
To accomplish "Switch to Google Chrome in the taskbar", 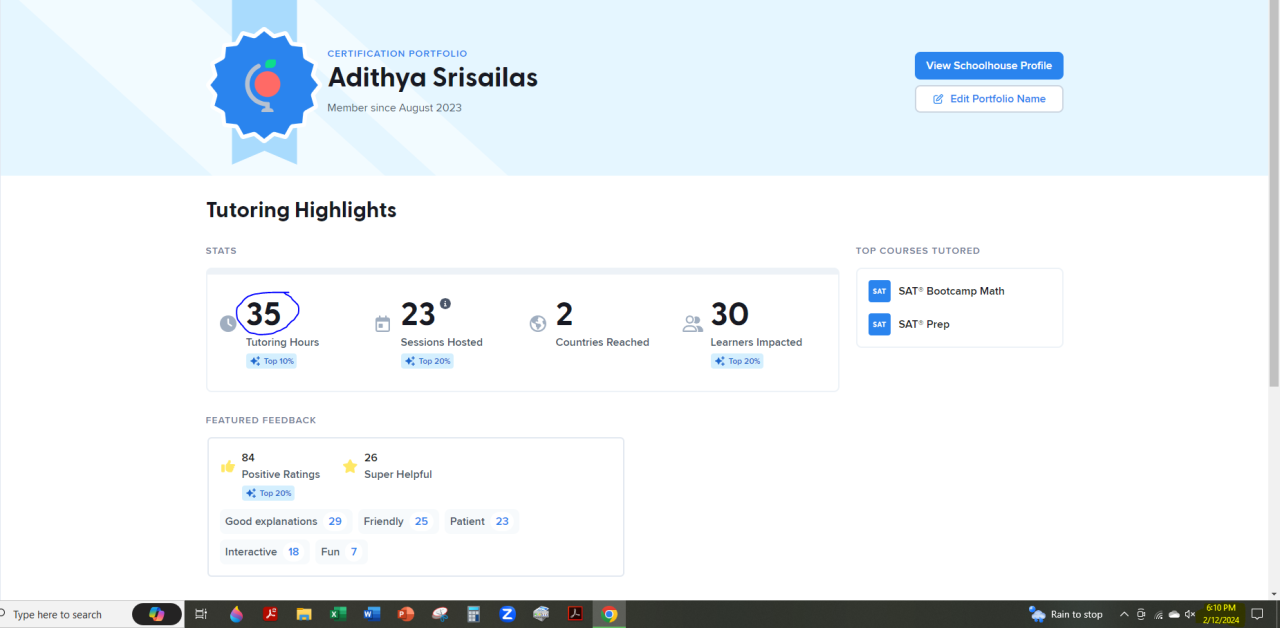I will click(x=609, y=614).
